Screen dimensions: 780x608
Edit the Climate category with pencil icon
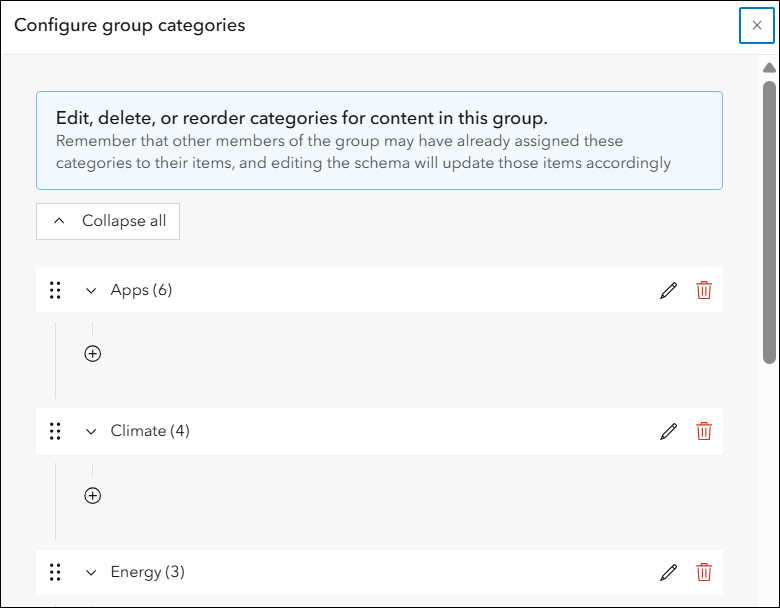point(668,431)
